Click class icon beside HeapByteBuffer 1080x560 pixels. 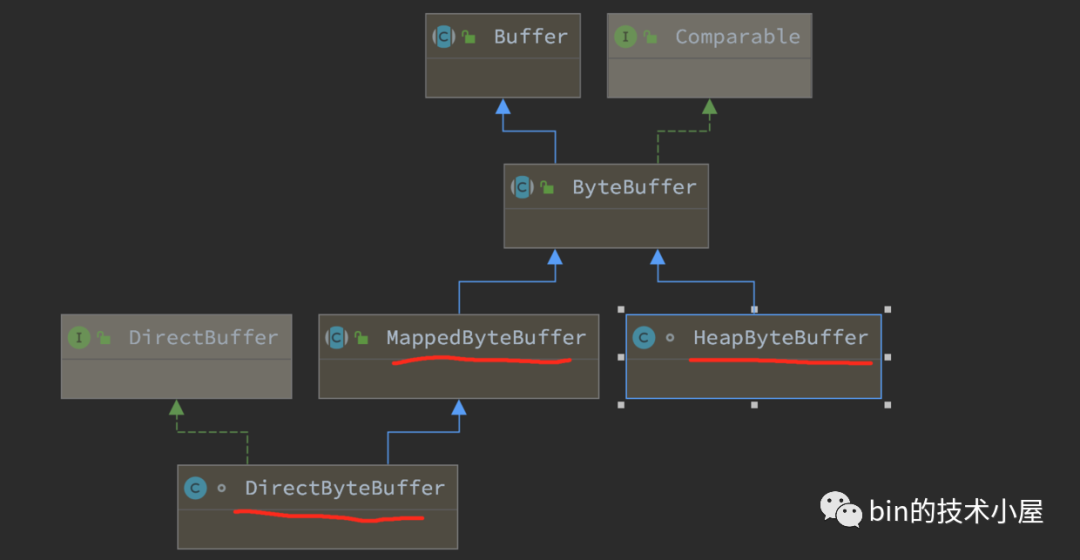click(644, 338)
